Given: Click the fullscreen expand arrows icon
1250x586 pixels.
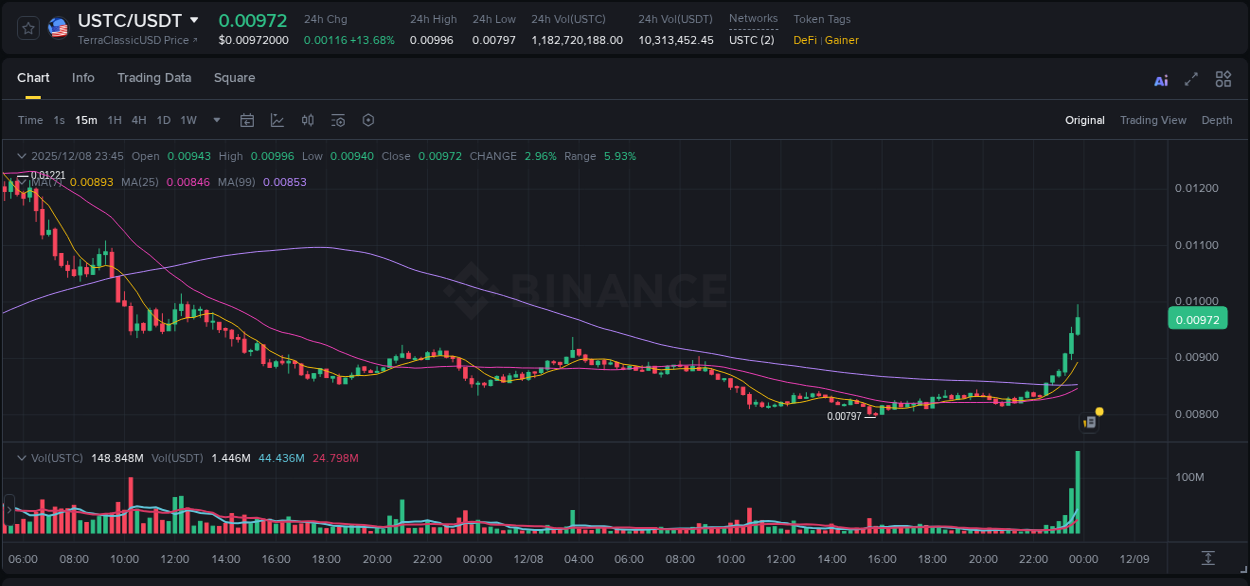Looking at the screenshot, I should coord(1192,78).
